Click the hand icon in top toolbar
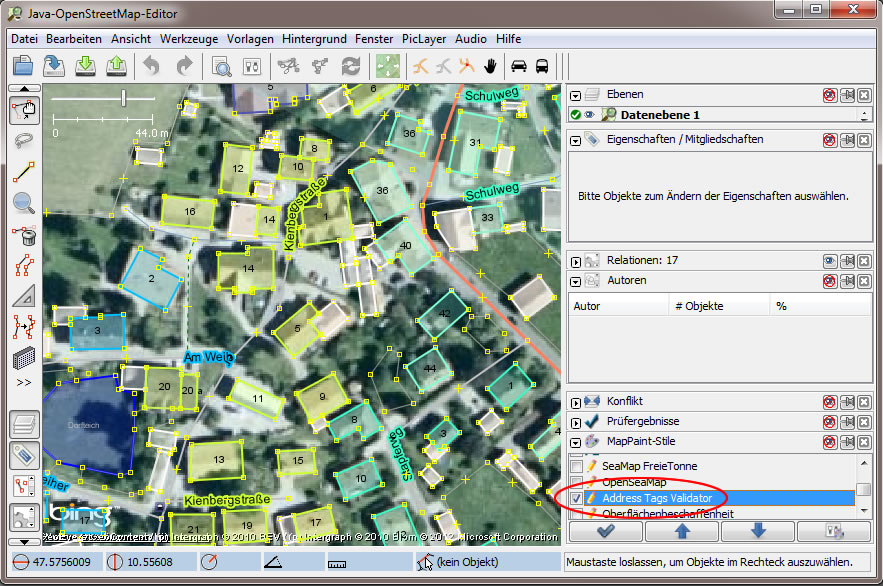The height and width of the screenshot is (586, 883). [490, 66]
